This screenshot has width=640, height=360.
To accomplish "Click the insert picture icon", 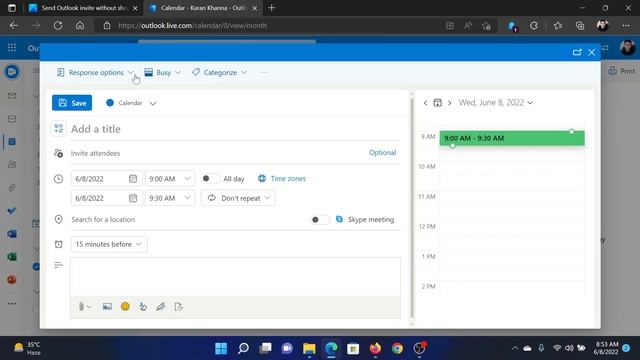I will (x=107, y=307).
